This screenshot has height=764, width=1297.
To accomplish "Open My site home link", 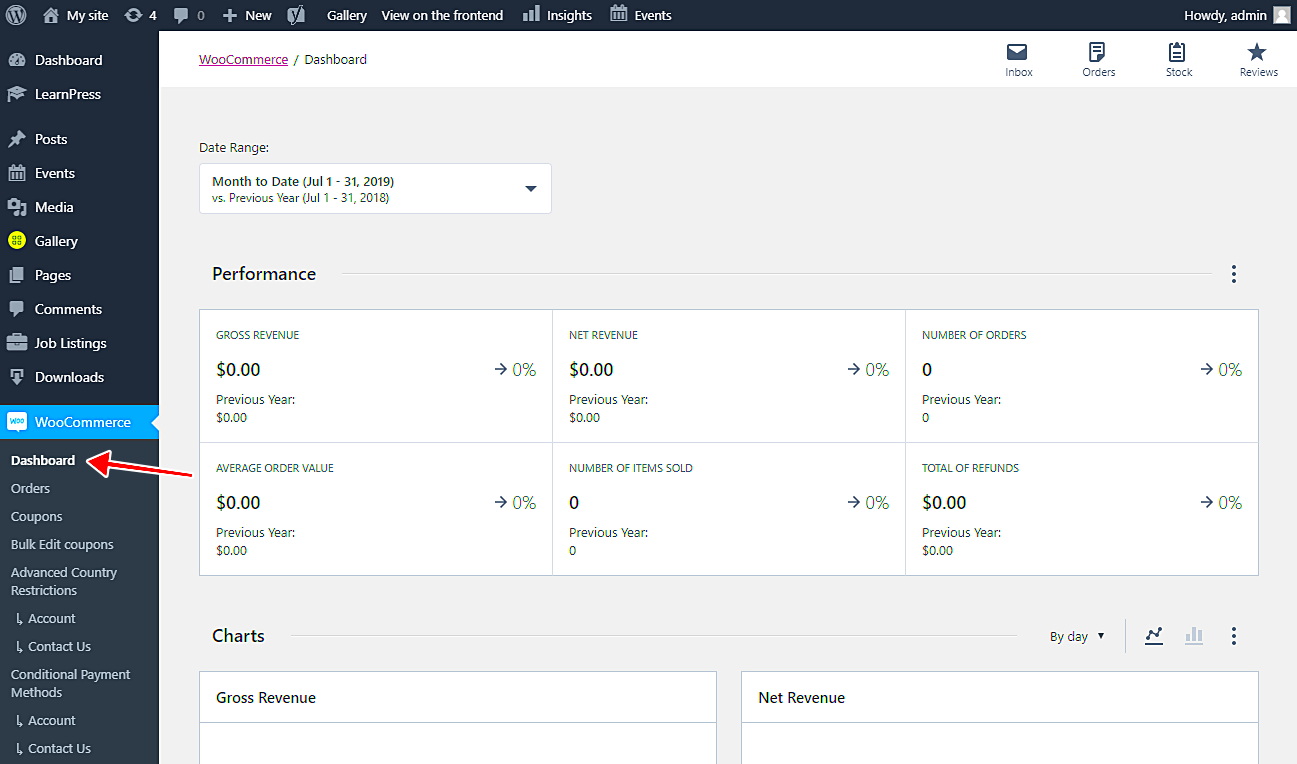I will [76, 15].
